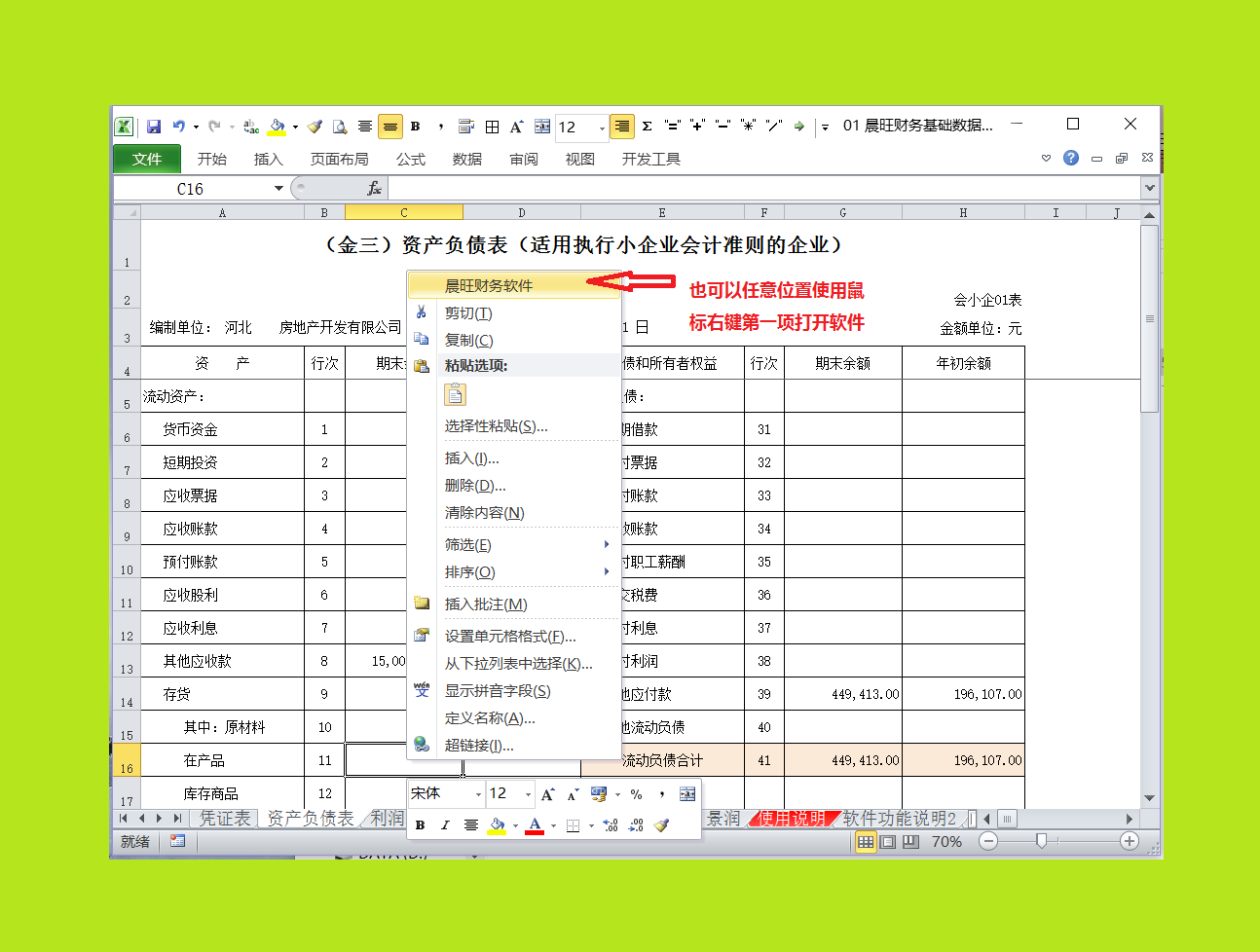Viewport: 1260px width, 952px height.
Task: Switch to Page Layout view in status bar
Action: [888, 842]
